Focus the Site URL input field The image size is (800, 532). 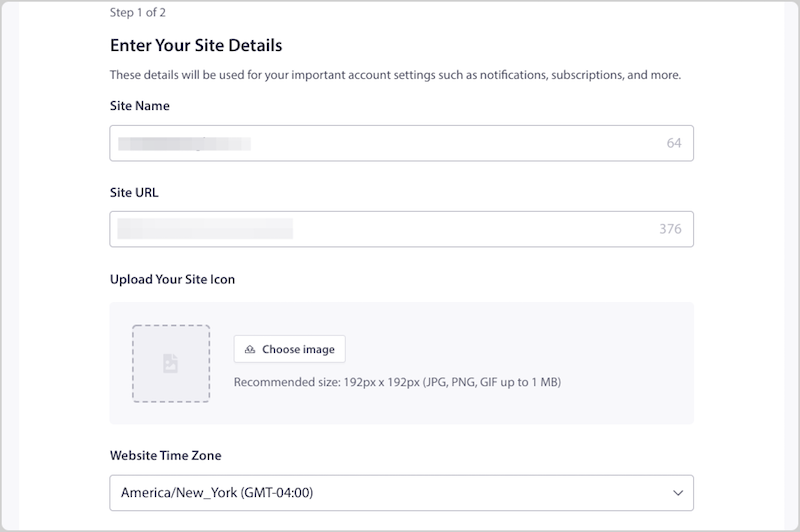tap(401, 229)
